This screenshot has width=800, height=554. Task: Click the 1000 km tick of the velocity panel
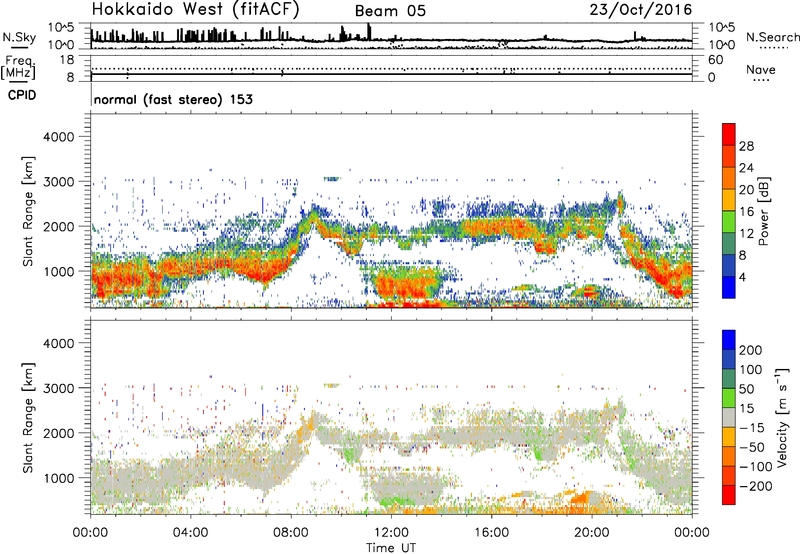click(x=59, y=478)
